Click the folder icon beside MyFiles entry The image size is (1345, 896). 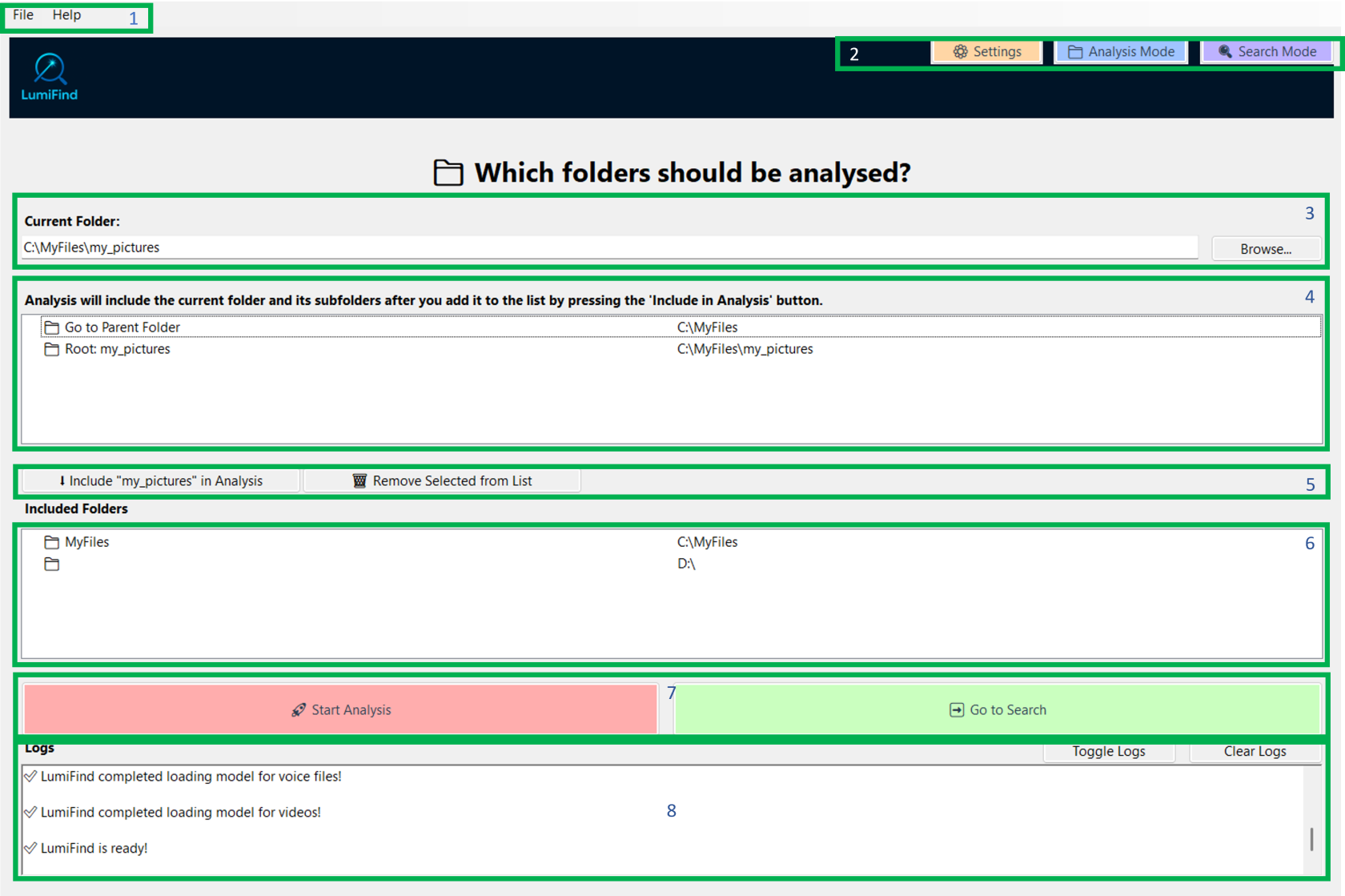(x=52, y=542)
